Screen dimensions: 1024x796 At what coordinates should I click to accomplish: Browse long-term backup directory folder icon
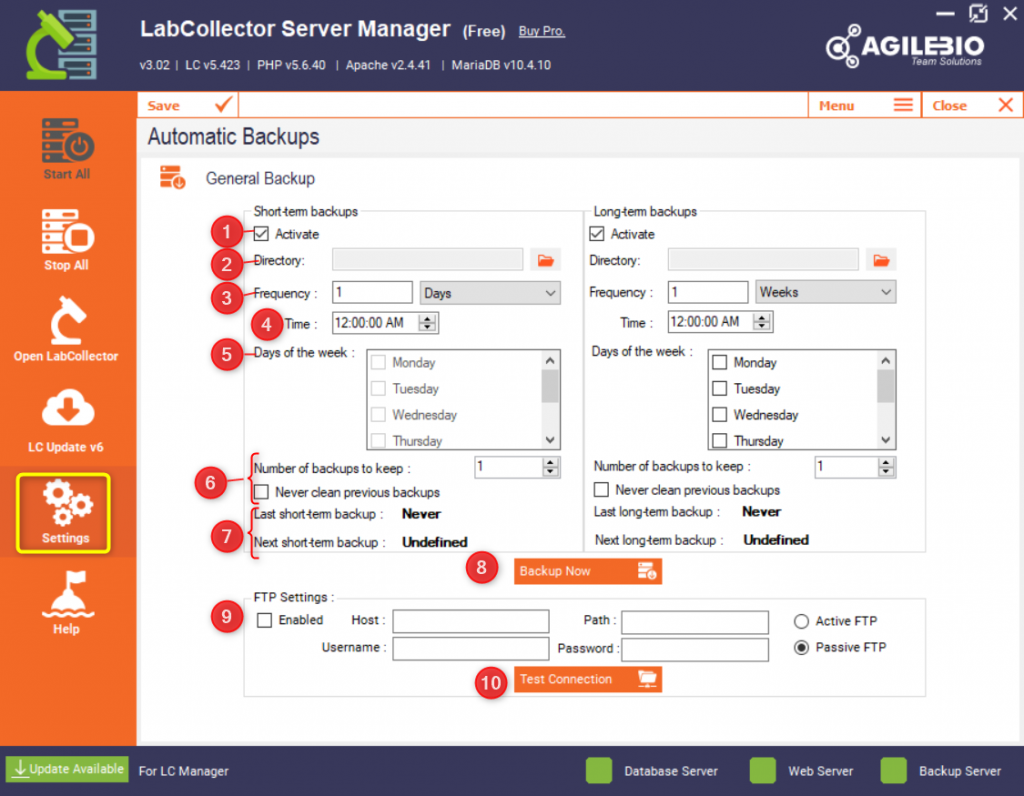tap(881, 261)
